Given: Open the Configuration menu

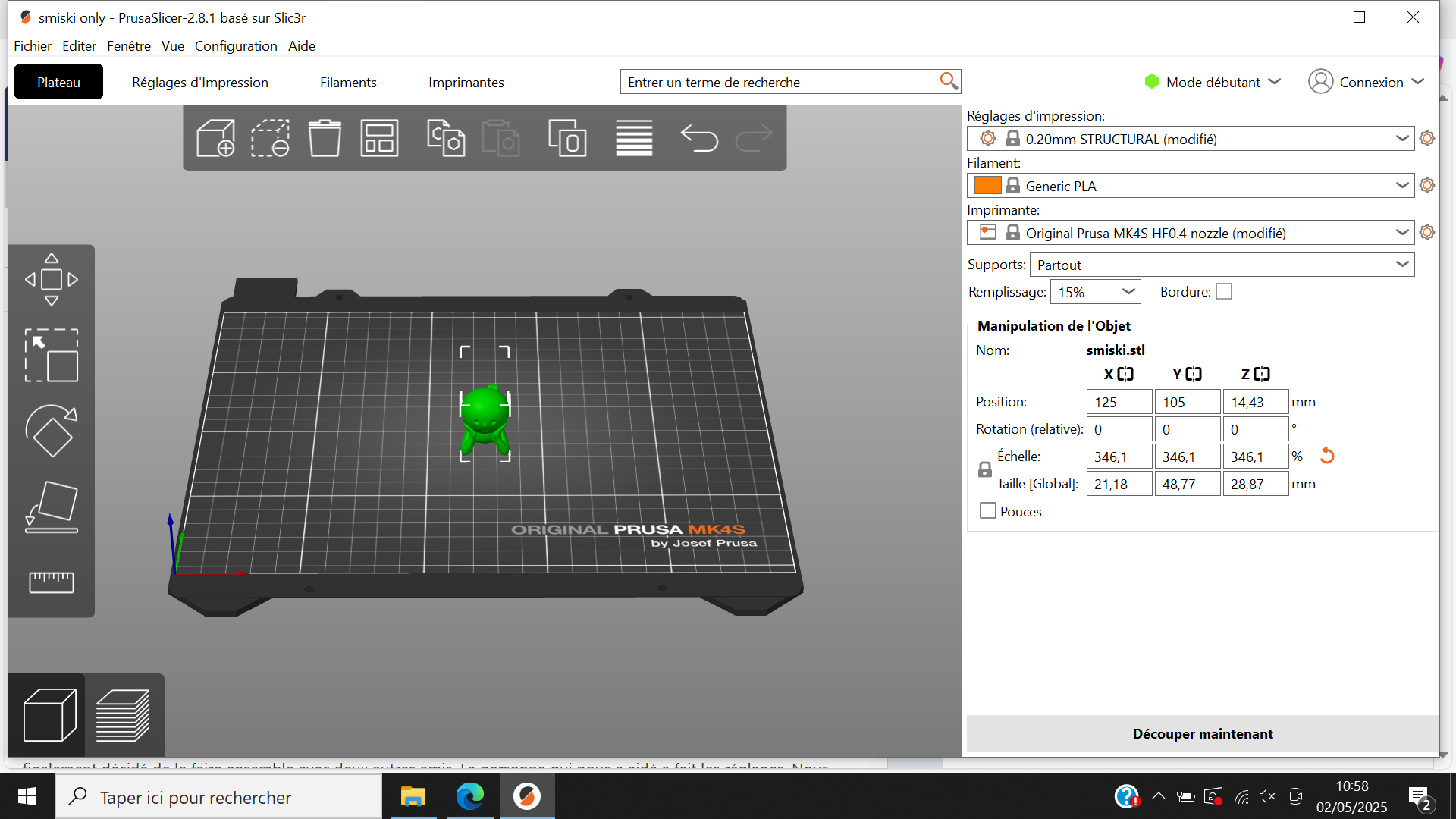Looking at the screenshot, I should click(x=236, y=46).
